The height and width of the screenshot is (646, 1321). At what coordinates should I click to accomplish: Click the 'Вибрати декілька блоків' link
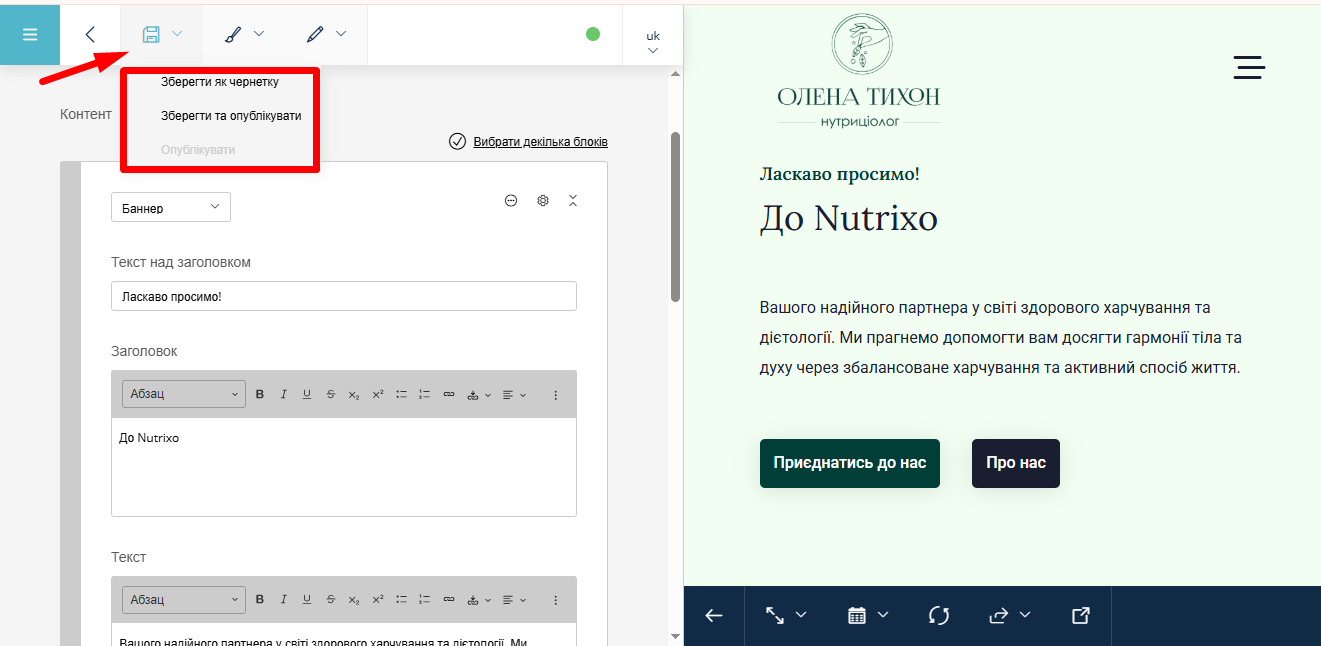540,142
